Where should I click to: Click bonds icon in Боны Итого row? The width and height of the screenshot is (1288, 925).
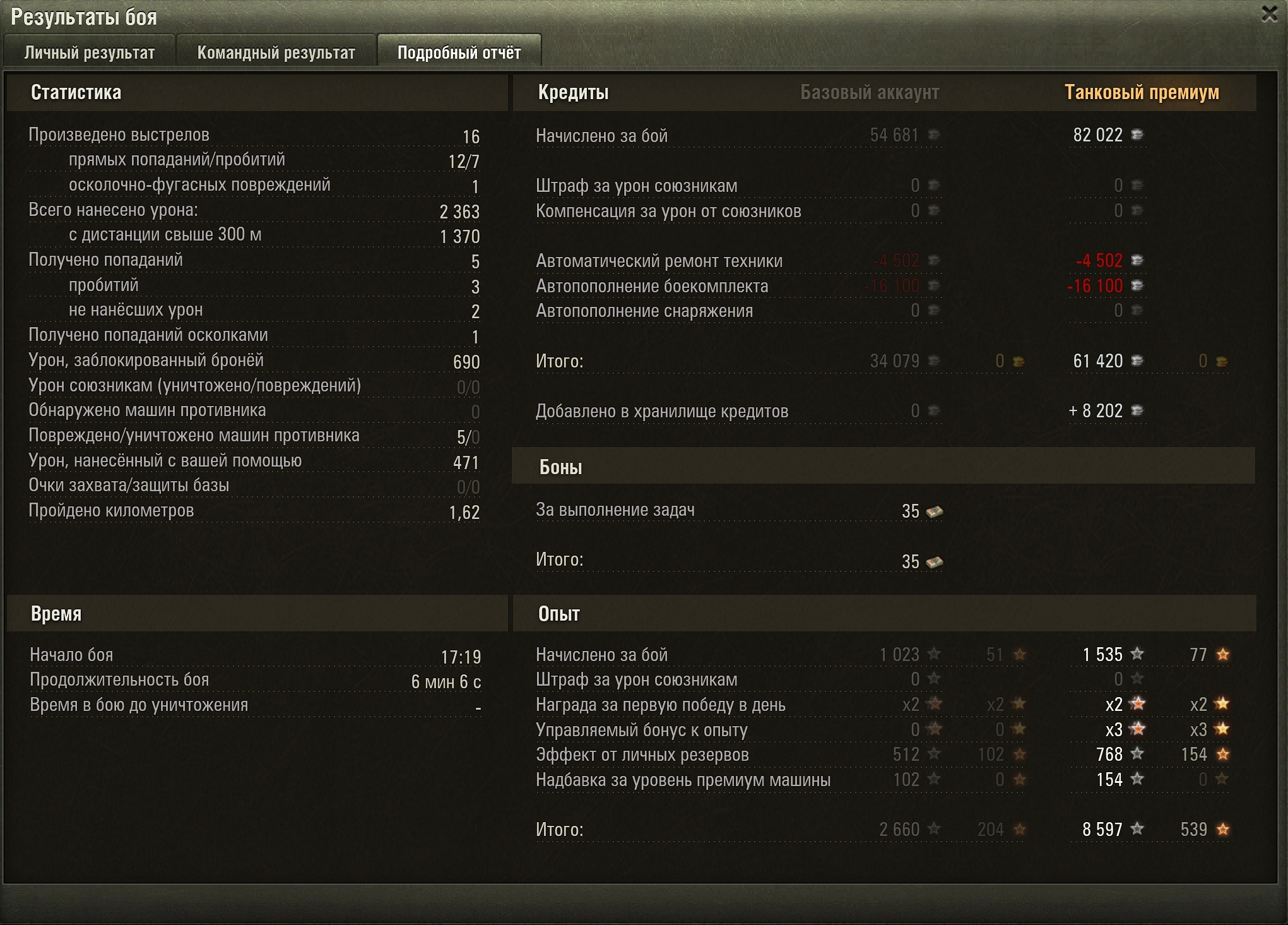coord(934,561)
